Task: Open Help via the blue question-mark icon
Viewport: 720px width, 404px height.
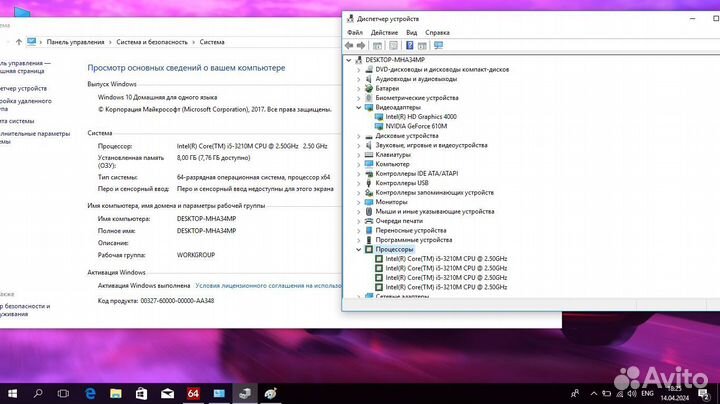Action: click(410, 45)
